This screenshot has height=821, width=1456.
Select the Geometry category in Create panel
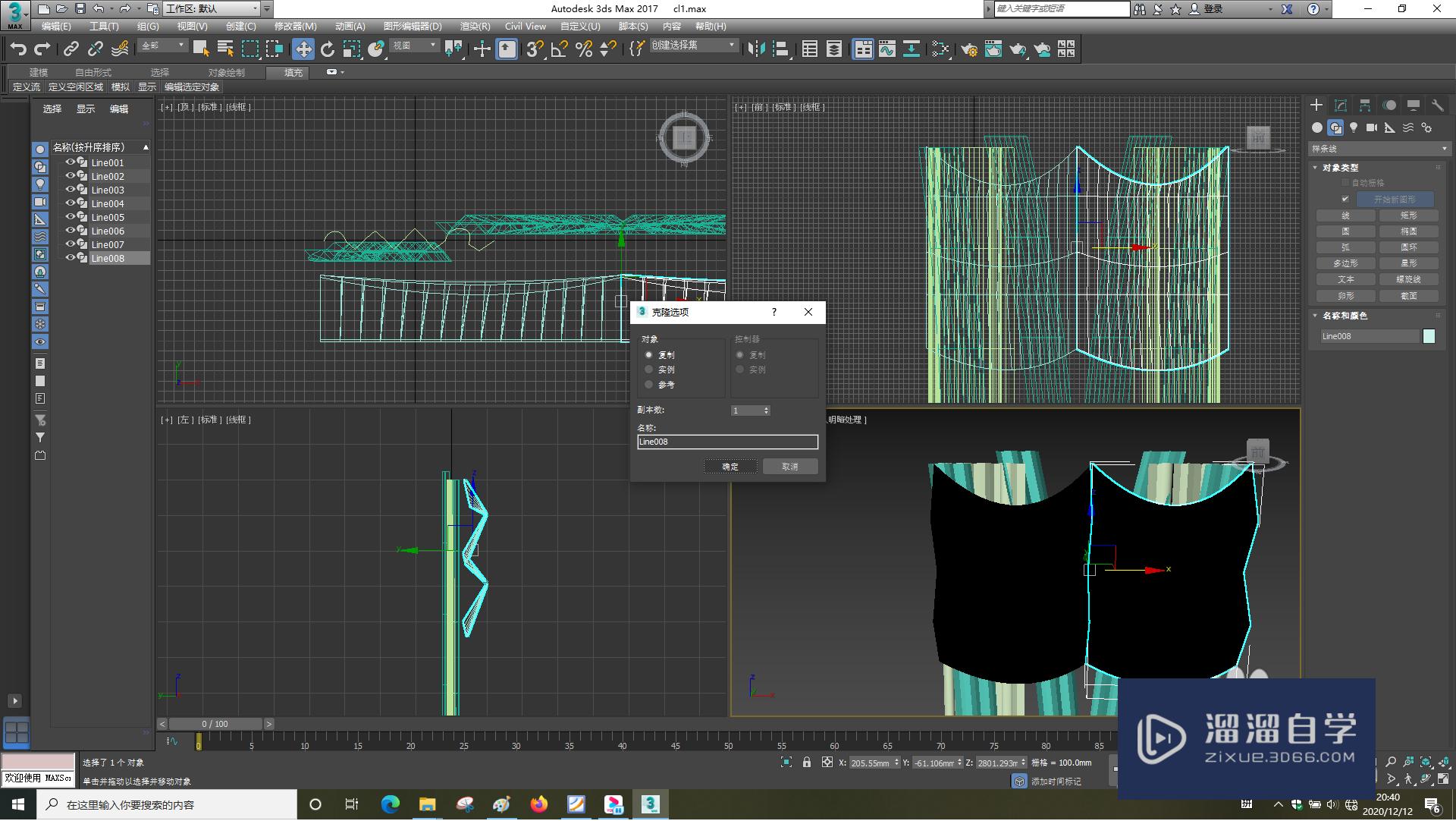(1317, 127)
